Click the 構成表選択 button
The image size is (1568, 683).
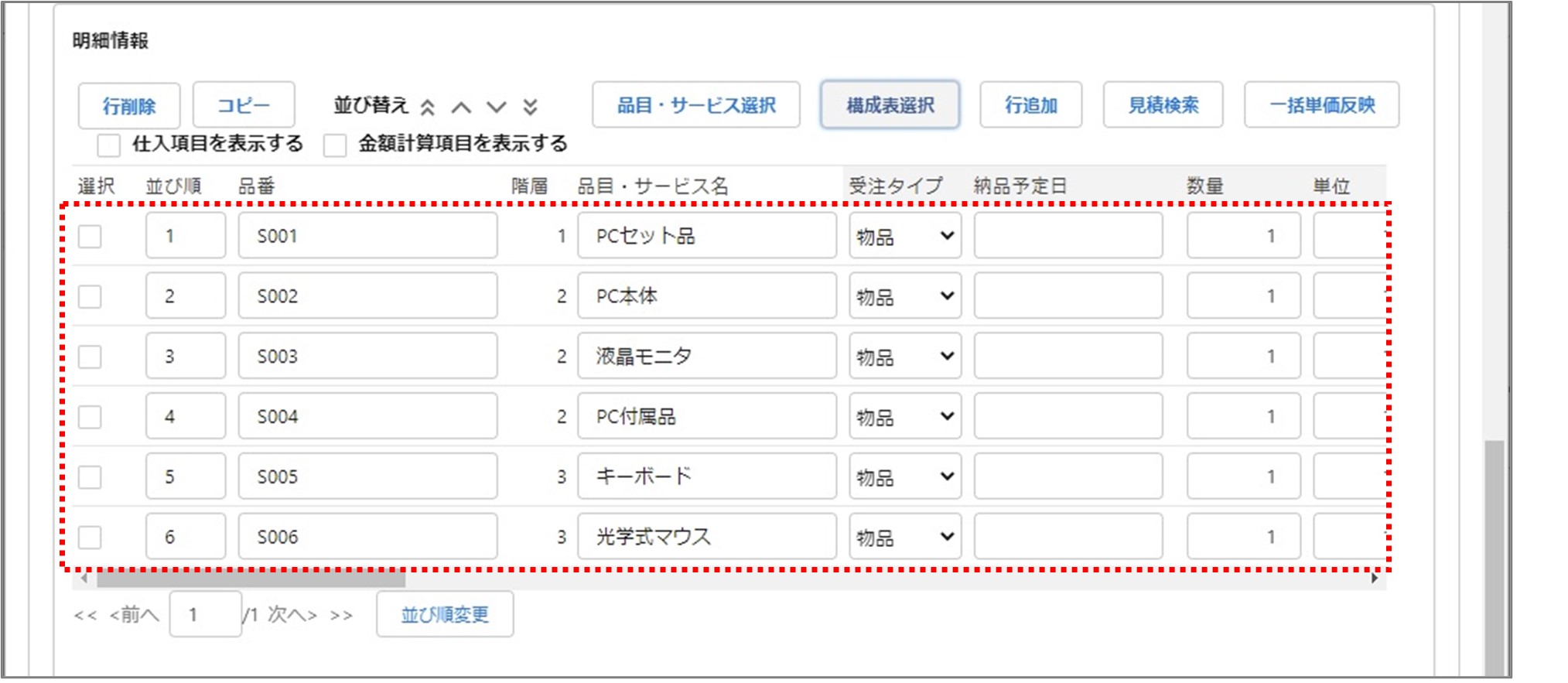point(890,104)
